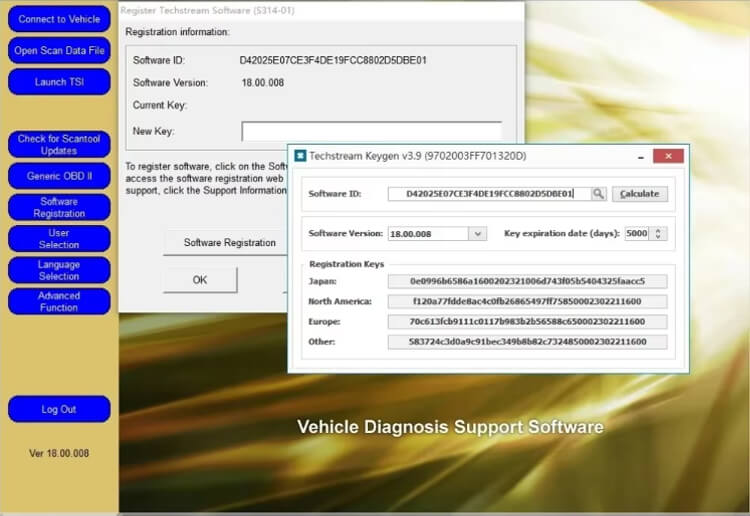The image size is (750, 516).
Task: Open User Selection
Action: click(x=59, y=239)
